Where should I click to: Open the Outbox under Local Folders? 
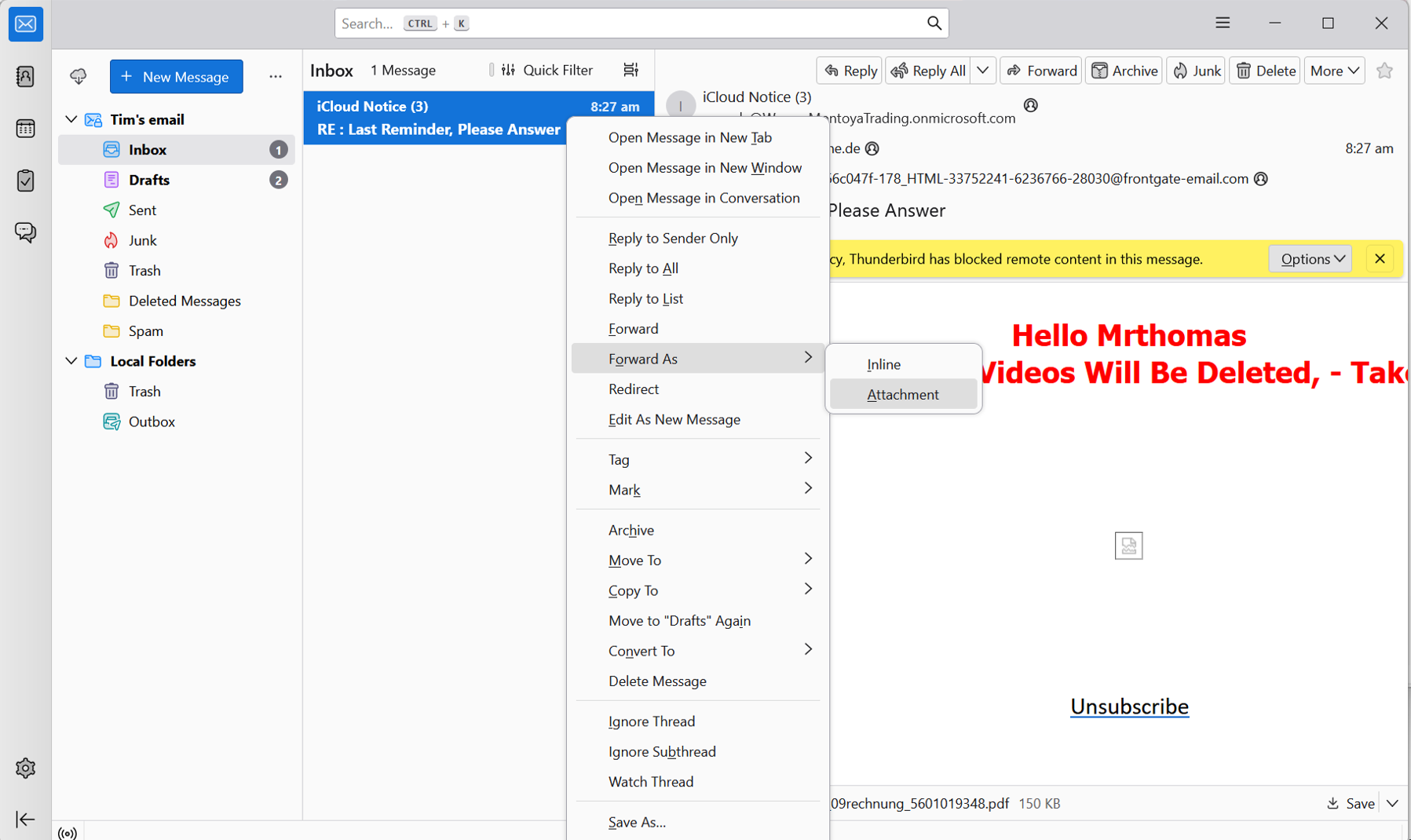point(177,422)
